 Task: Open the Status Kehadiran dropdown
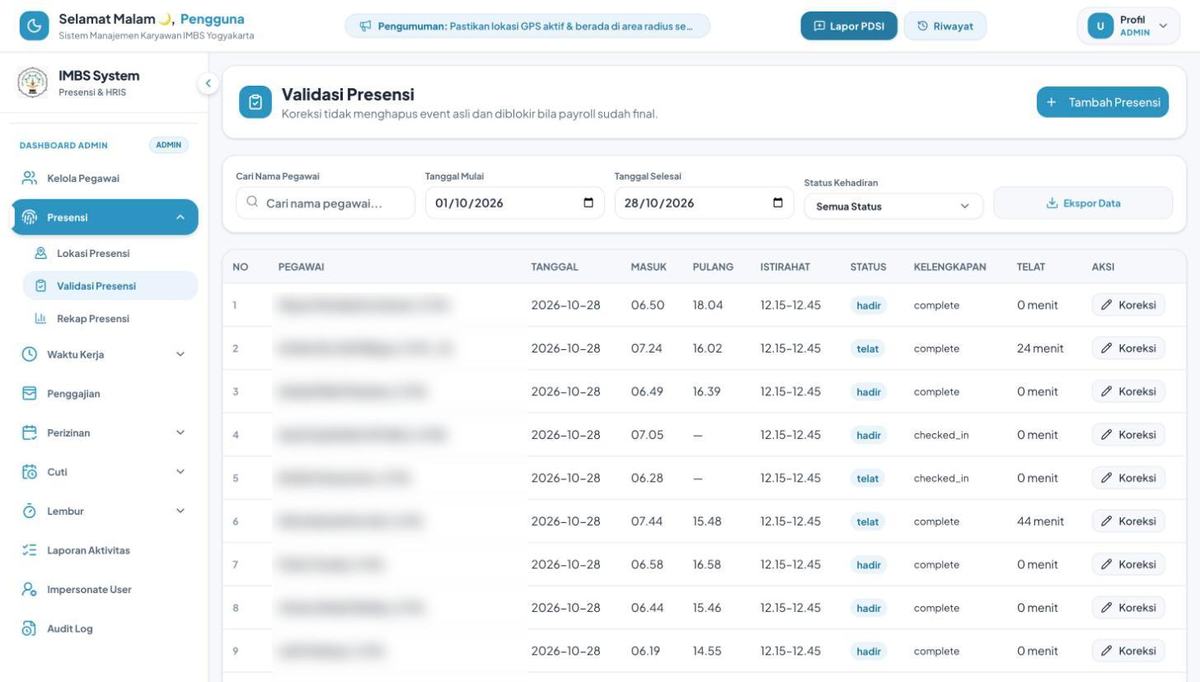coord(893,206)
